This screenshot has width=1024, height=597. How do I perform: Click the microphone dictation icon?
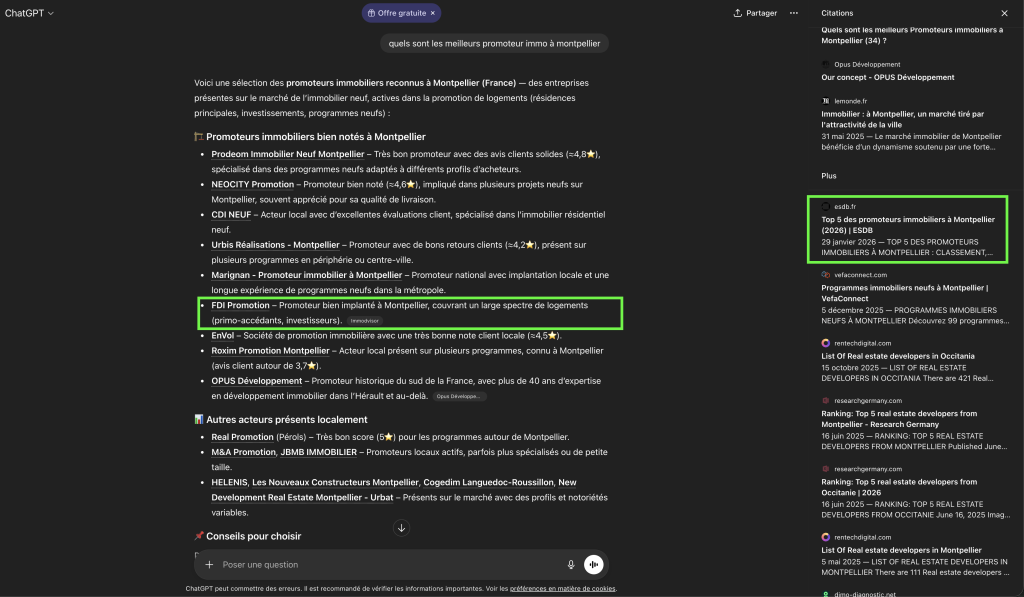point(571,565)
